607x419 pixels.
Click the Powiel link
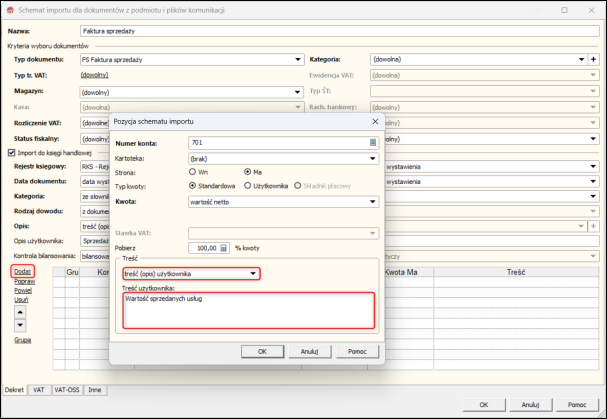coord(23,290)
